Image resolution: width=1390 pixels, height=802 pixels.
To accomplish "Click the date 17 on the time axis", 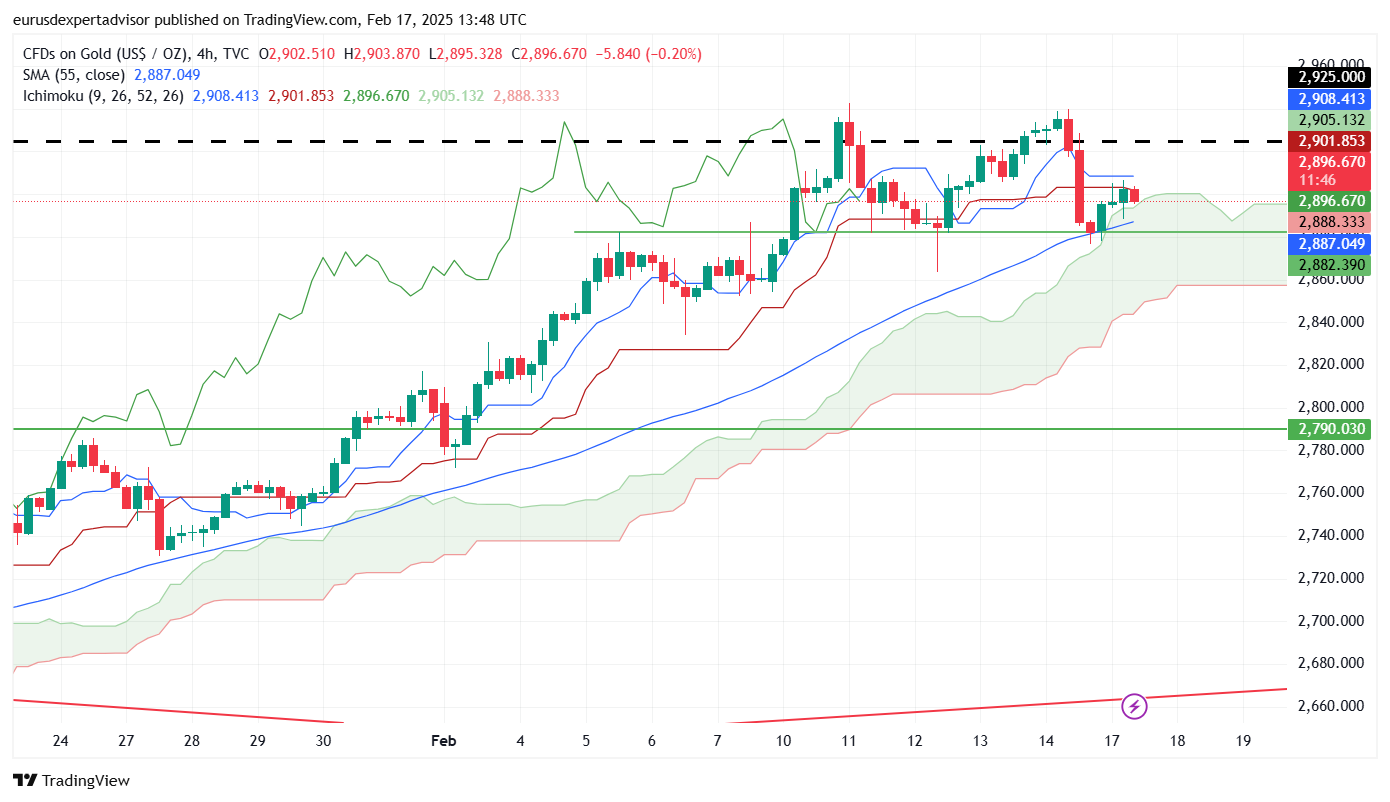I will click(x=1111, y=741).
